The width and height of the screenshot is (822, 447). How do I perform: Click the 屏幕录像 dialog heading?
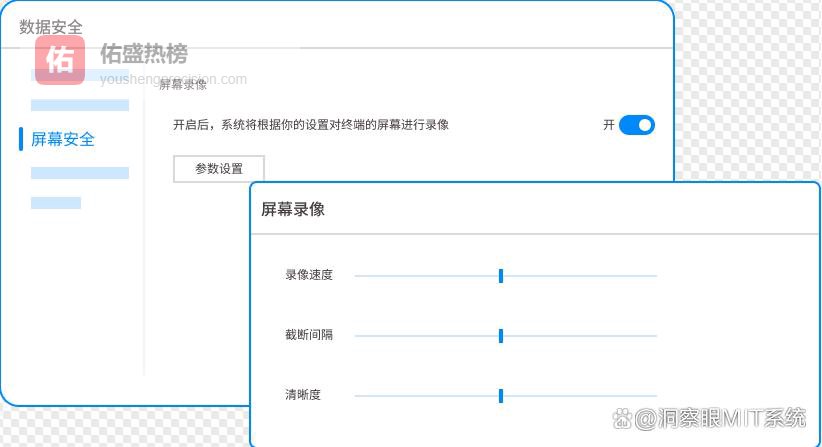(293, 210)
